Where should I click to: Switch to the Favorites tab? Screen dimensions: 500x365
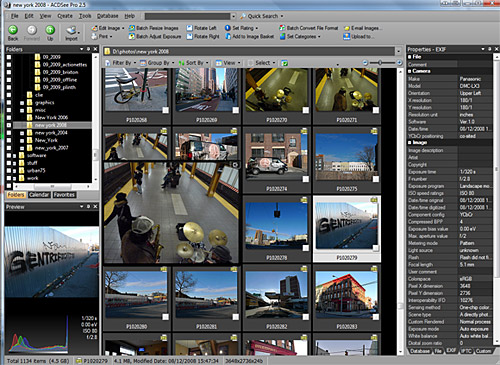click(x=64, y=195)
